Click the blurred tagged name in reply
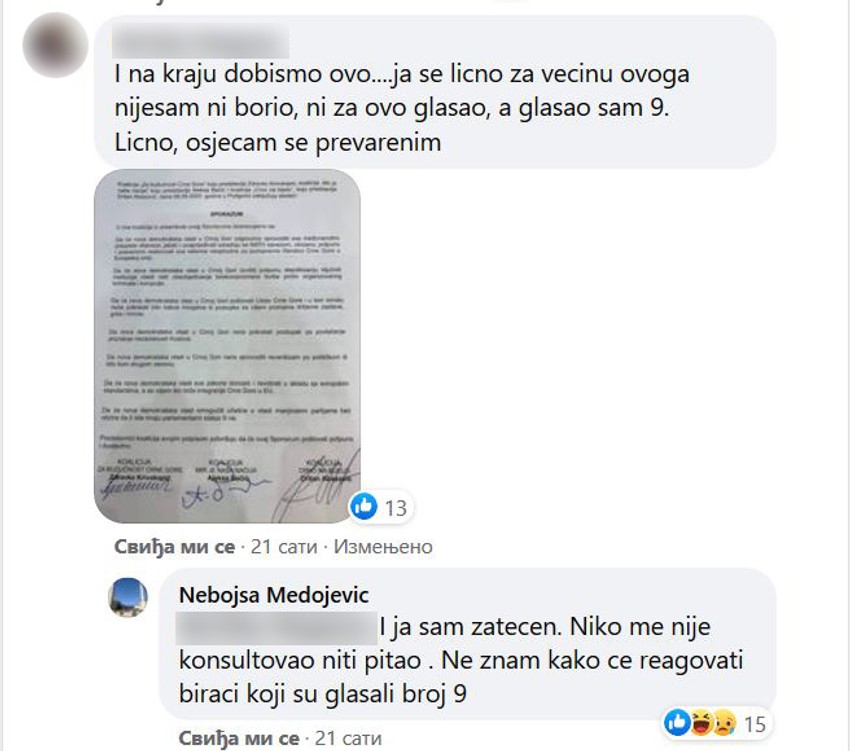Viewport: 850px width, 751px height. (x=276, y=628)
